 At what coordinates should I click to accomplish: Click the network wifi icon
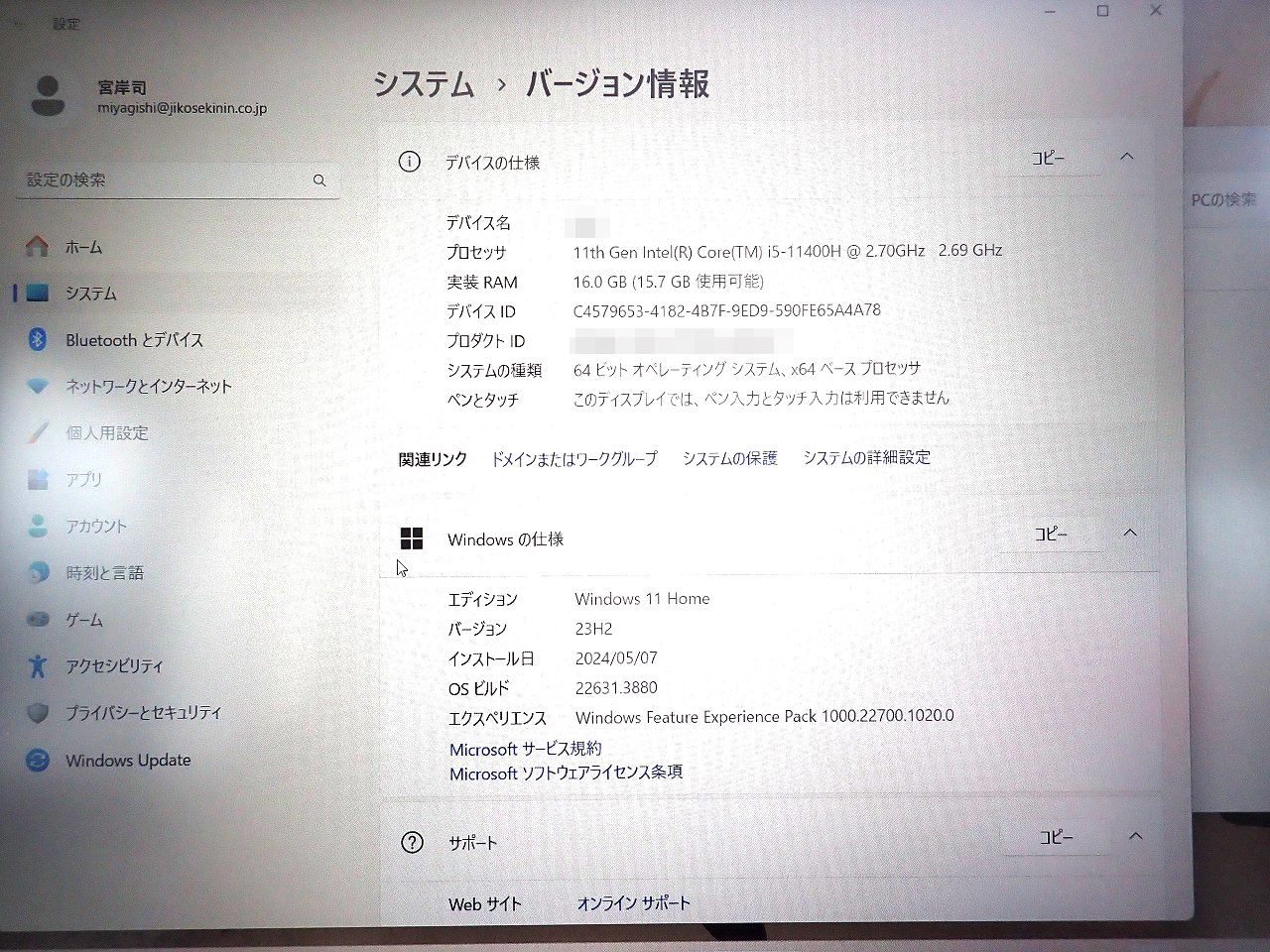pyautogui.click(x=38, y=386)
